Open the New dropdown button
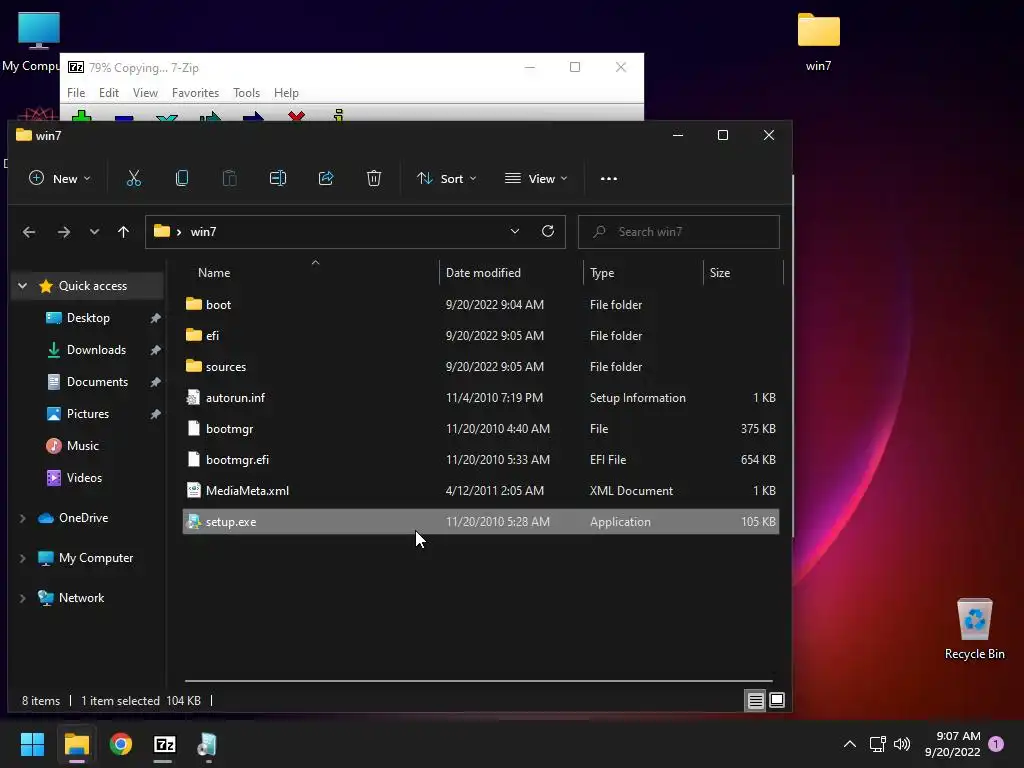Screen dimensions: 1024x768 point(59,178)
